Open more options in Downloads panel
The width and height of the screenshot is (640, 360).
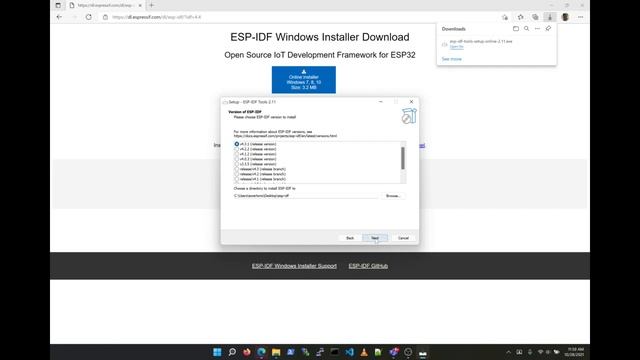[537, 29]
